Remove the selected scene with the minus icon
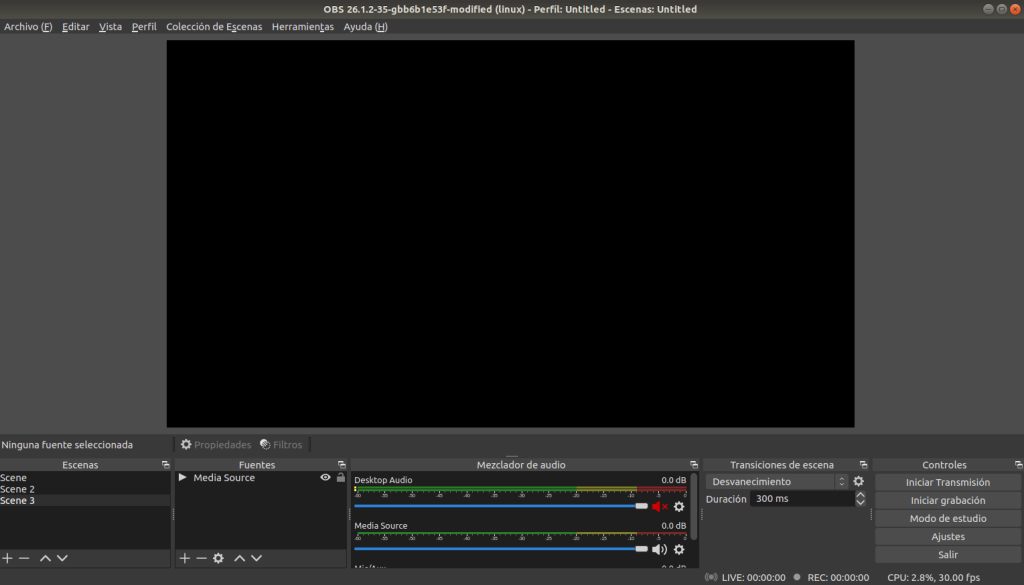The width and height of the screenshot is (1024, 585). [x=24, y=558]
